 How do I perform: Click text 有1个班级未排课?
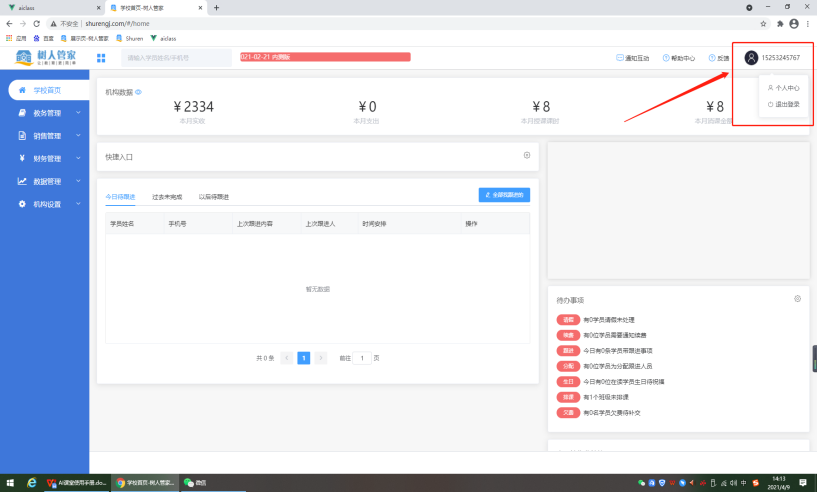click(606, 397)
